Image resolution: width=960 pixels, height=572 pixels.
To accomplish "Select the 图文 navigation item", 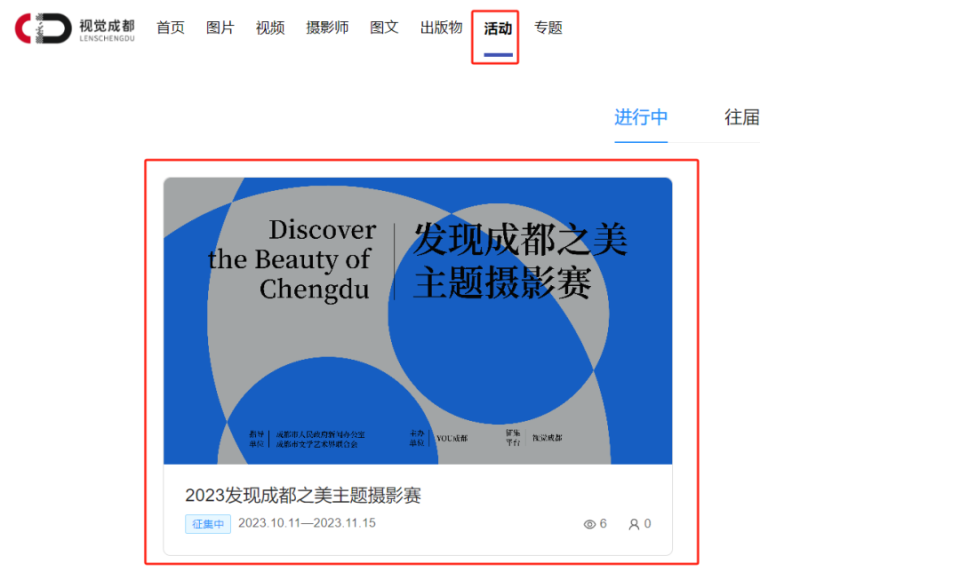I will (384, 28).
